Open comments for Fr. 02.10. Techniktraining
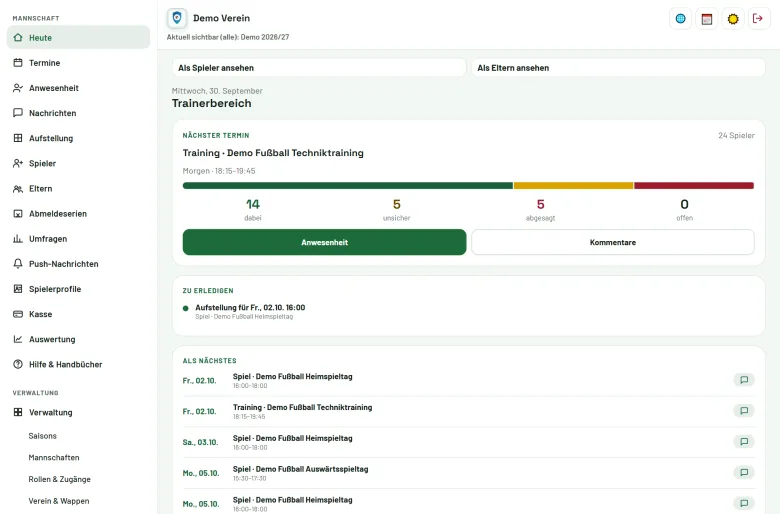780x514 pixels. [x=744, y=411]
